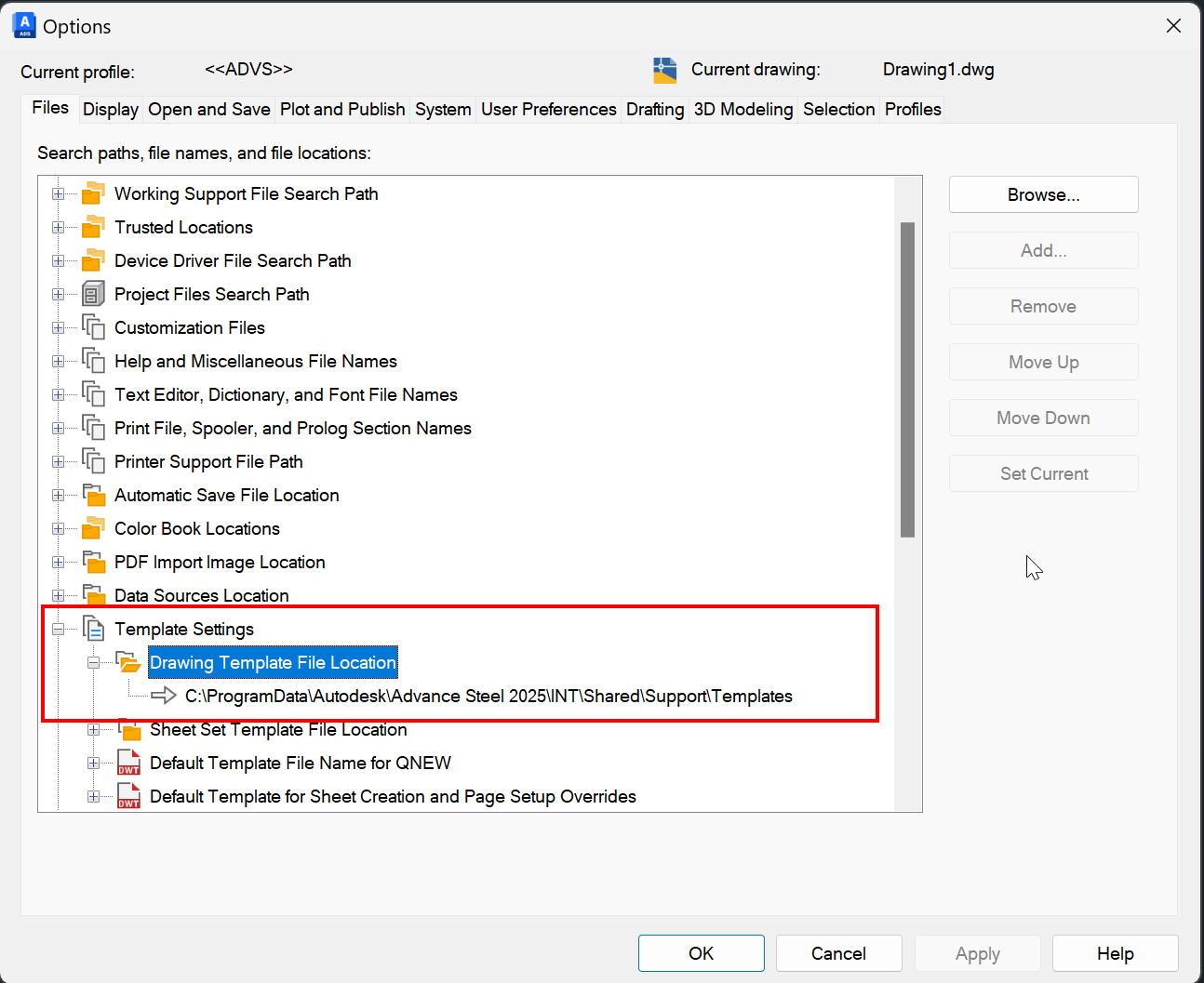Viewport: 1204px width, 983px height.
Task: Expand the Working Support File Search Path node
Action: pyautogui.click(x=59, y=194)
